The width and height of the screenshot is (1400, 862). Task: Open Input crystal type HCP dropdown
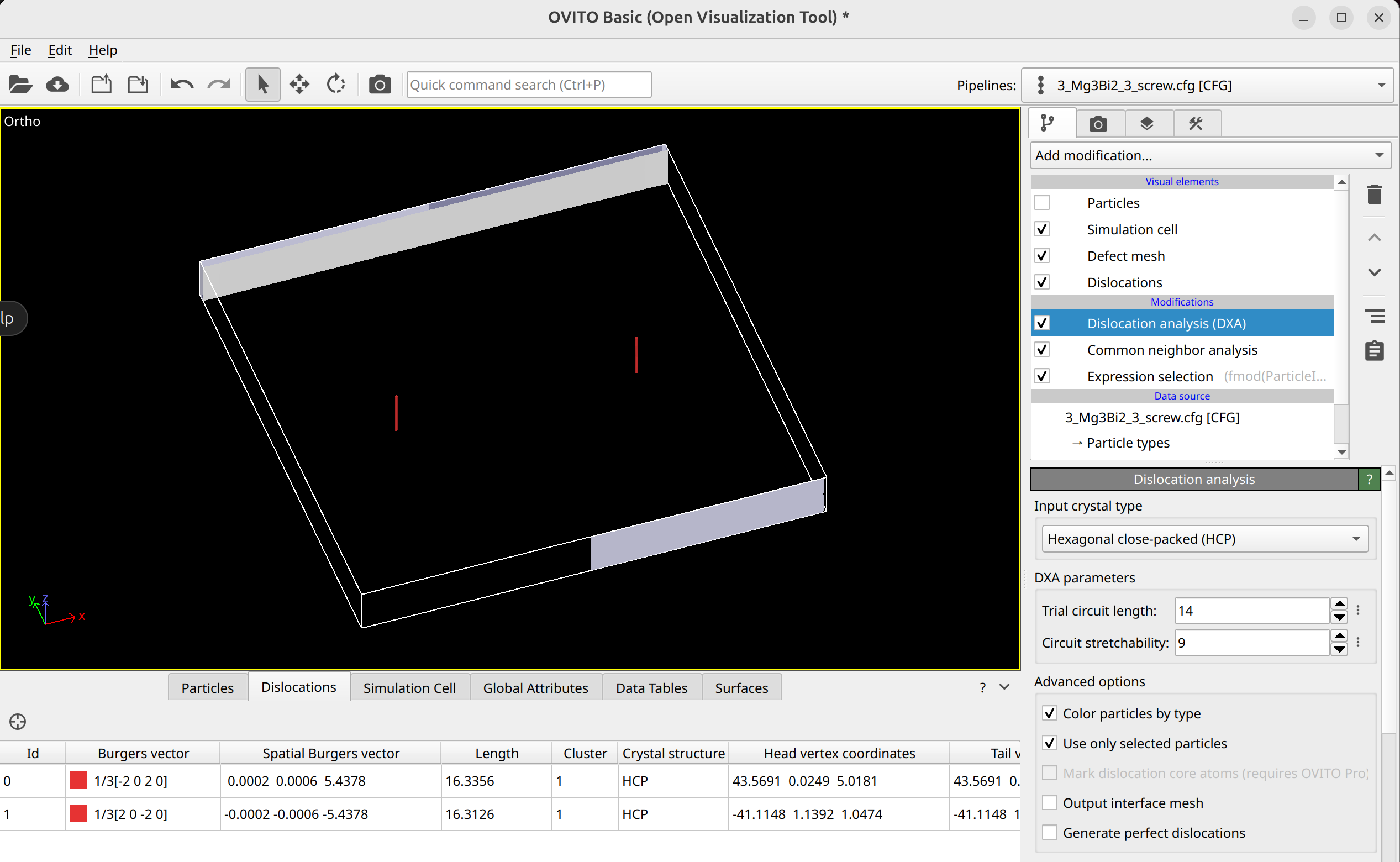pyautogui.click(x=1204, y=539)
